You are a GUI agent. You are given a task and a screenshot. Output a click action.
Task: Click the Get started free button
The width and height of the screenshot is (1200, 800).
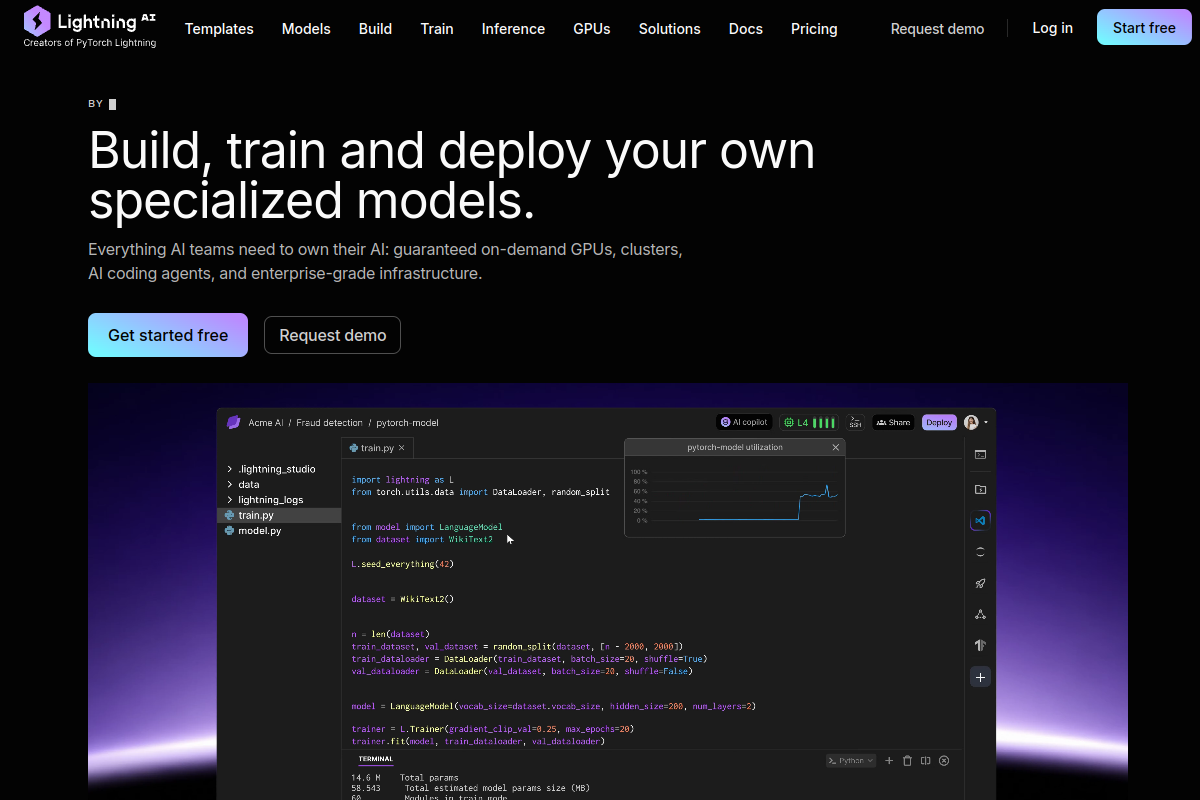point(168,335)
